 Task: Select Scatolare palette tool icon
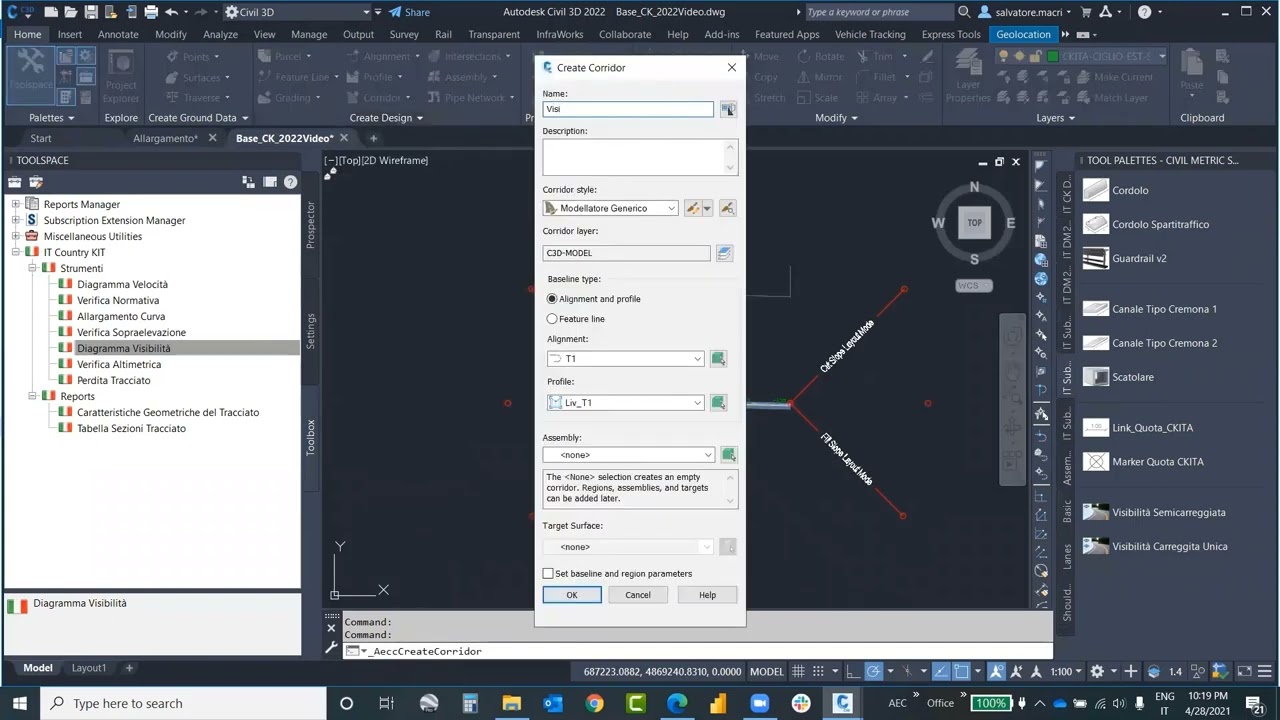coord(1096,377)
